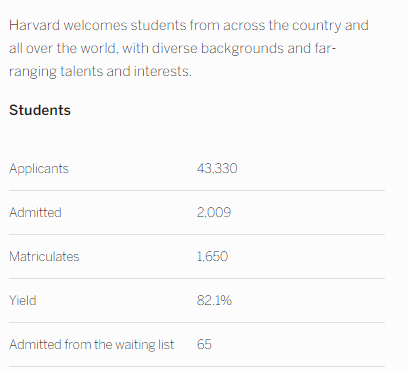This screenshot has height=372, width=408.
Task: Click the 2,009 admitted figure
Action: click(x=214, y=212)
